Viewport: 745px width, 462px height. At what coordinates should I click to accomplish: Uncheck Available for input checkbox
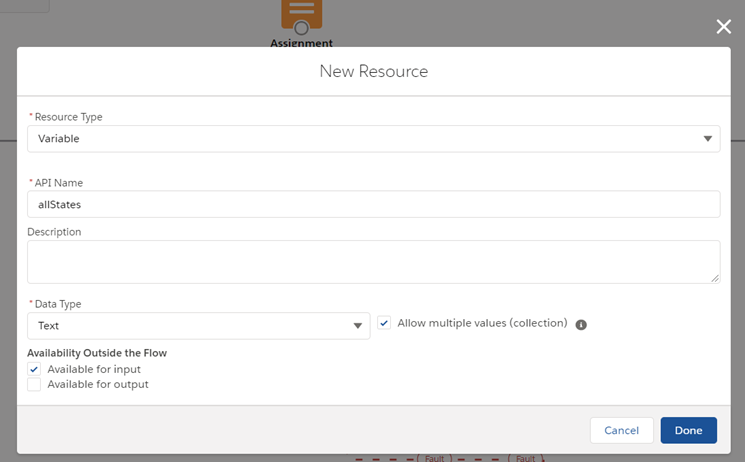[34, 369]
